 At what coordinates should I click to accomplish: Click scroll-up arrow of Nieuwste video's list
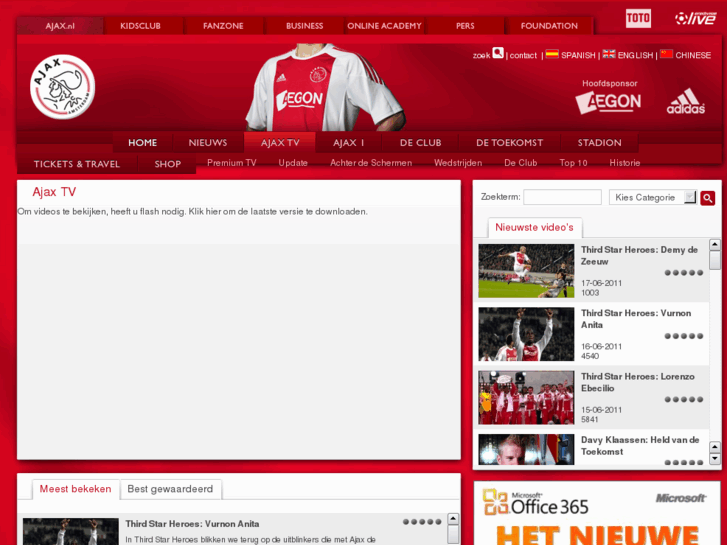(715, 244)
